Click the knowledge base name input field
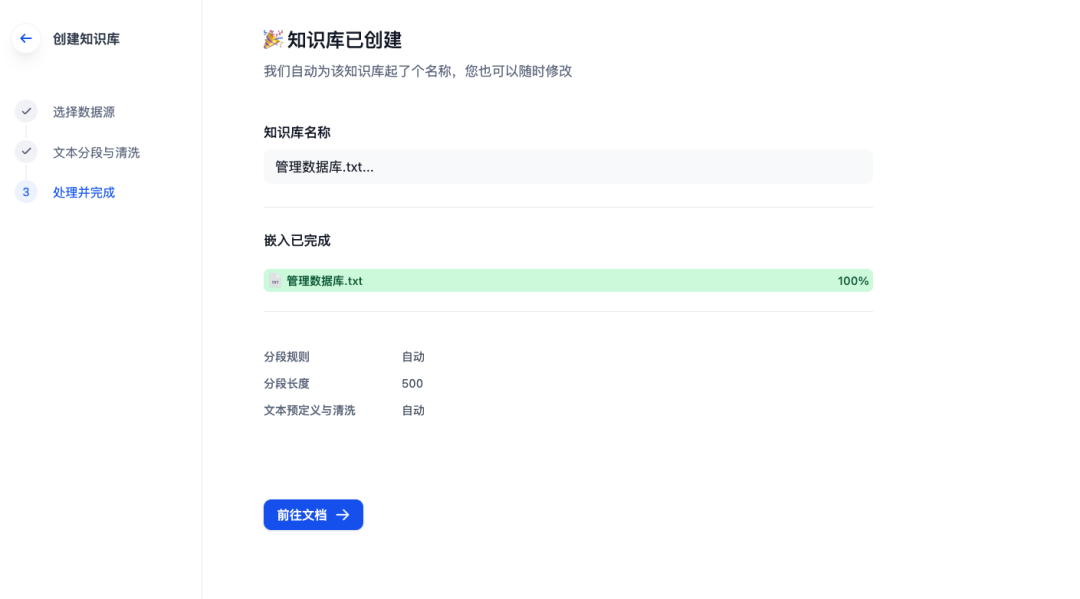This screenshot has width=1080, height=599. point(567,166)
